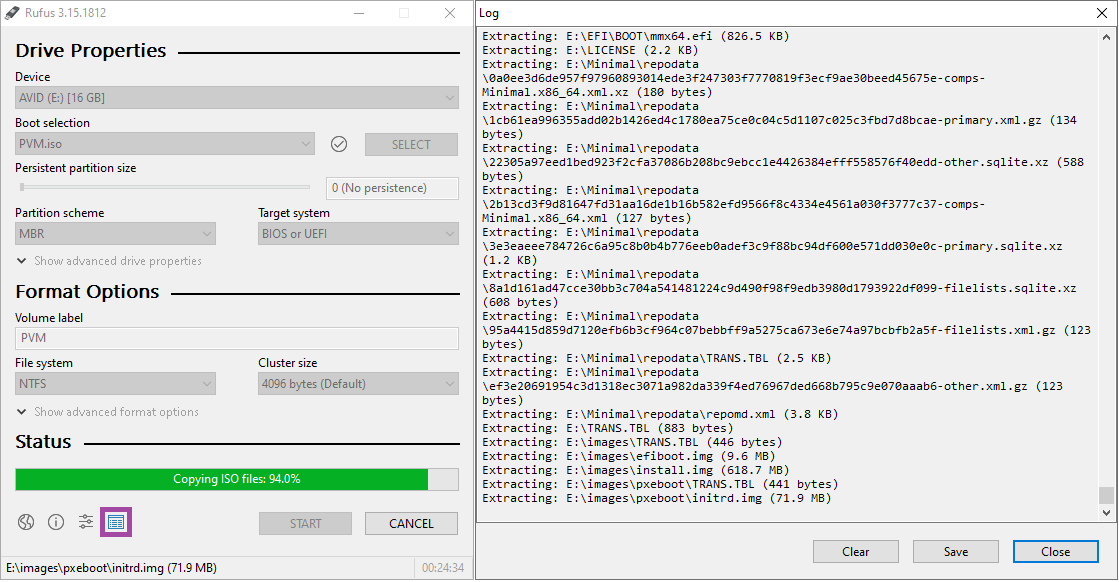The width and height of the screenshot is (1119, 582).
Task: Open the Device dropdown AVID (E:)
Action: (237, 98)
